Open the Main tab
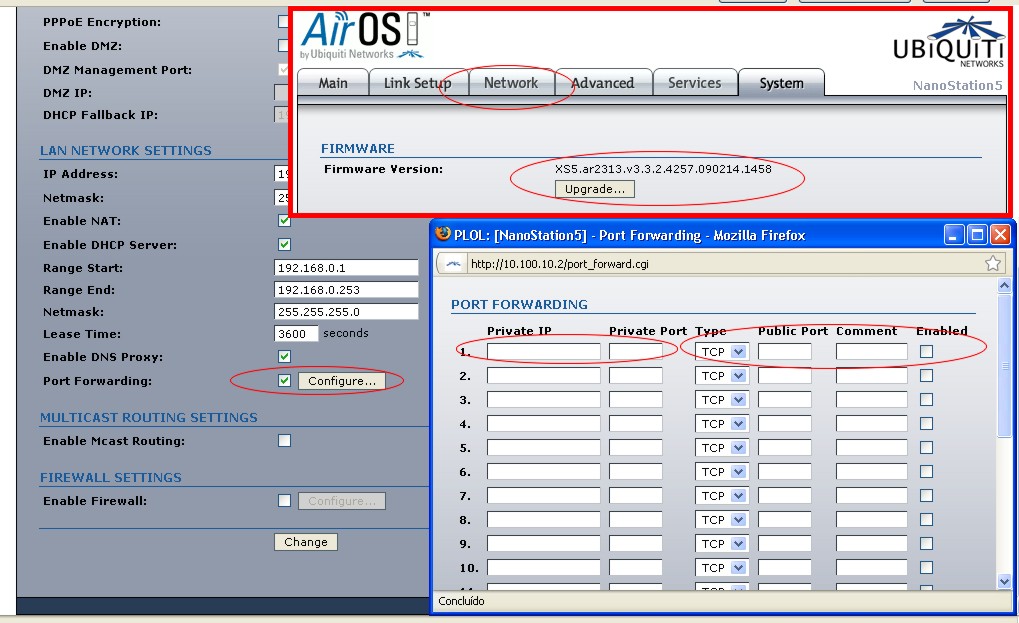 (x=333, y=83)
